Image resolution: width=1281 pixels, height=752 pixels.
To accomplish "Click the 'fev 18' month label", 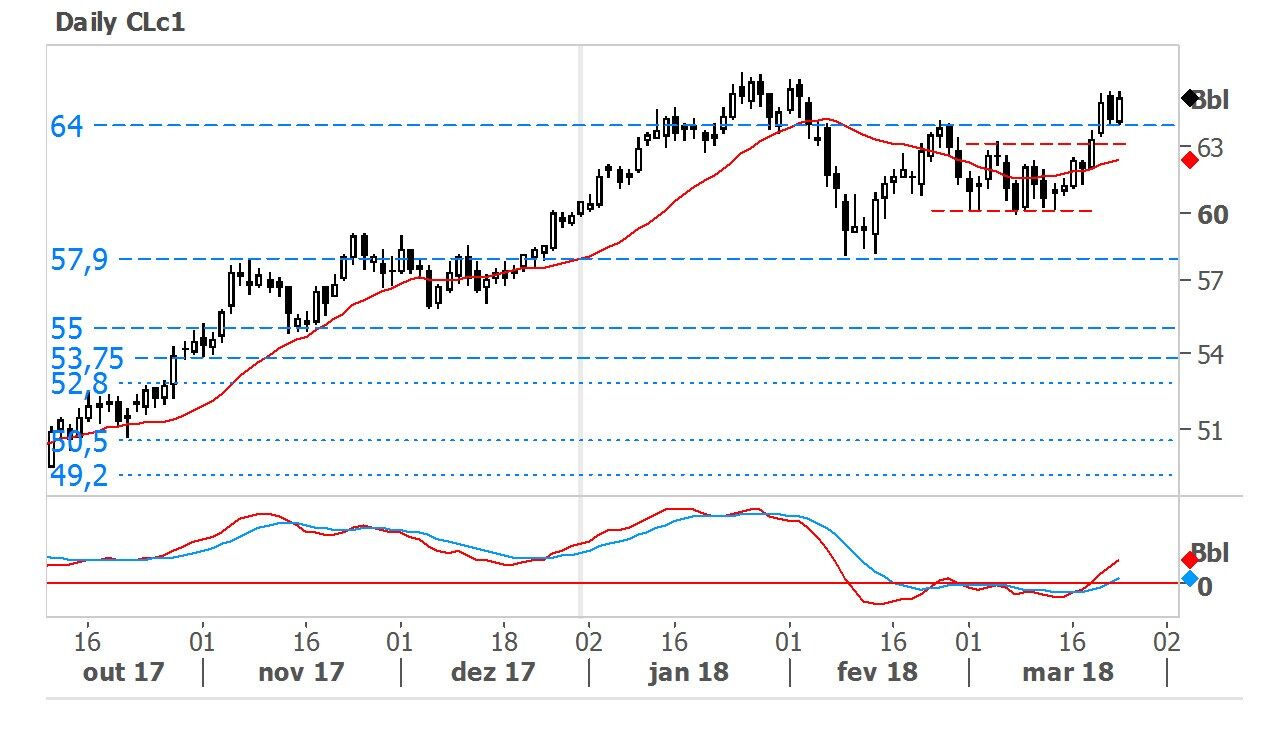I will (x=877, y=672).
